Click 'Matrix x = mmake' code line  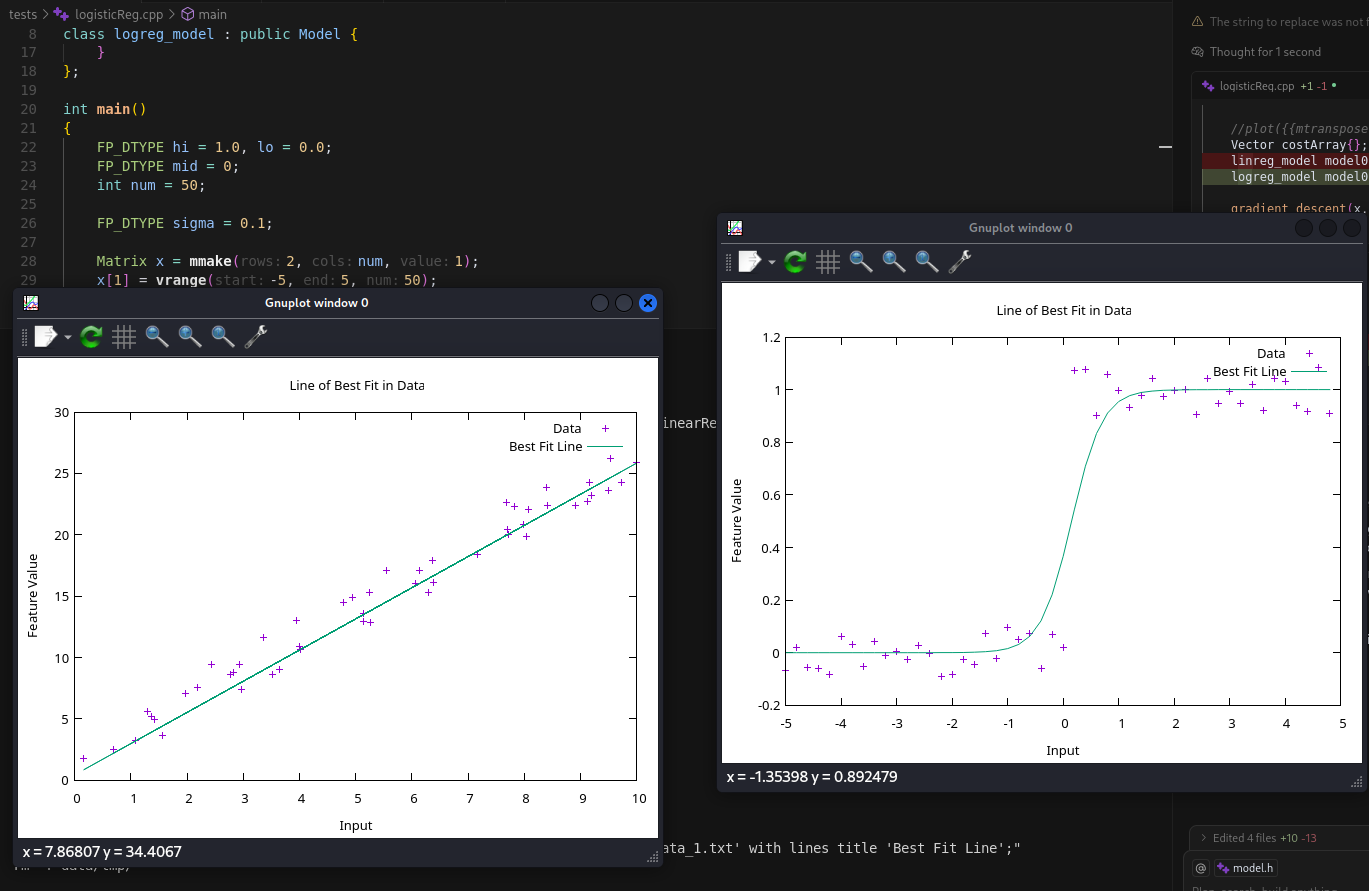[x=288, y=261]
